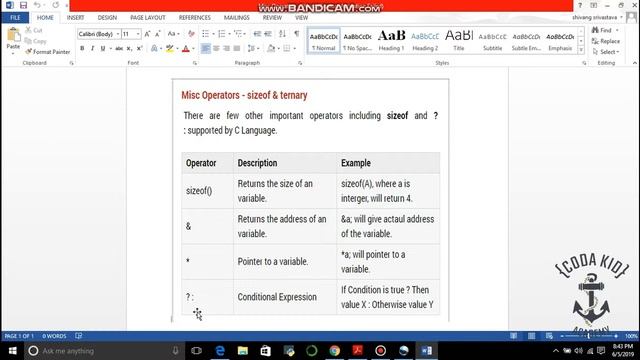Apply the Heading 2 style
This screenshot has height=360, width=640.
click(x=425, y=40)
